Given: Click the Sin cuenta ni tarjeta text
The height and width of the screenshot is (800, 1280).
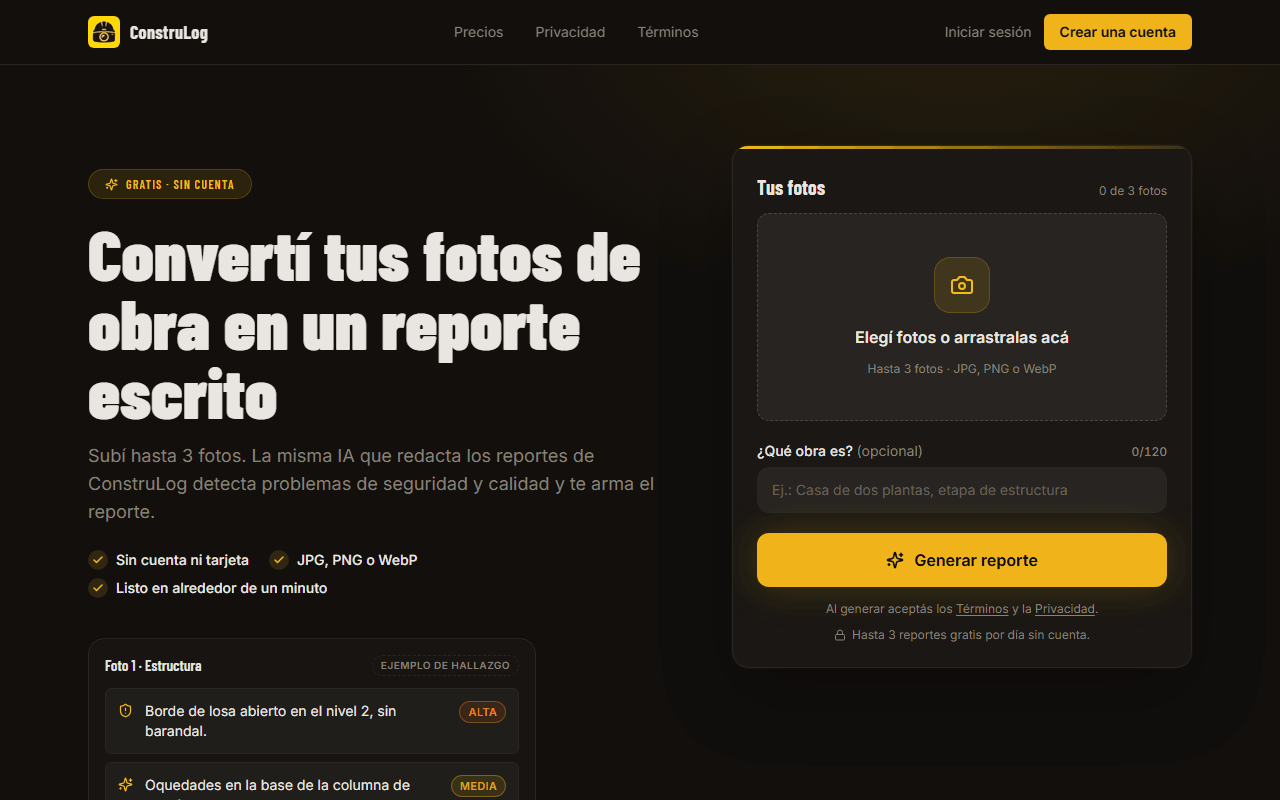Looking at the screenshot, I should tap(182, 560).
